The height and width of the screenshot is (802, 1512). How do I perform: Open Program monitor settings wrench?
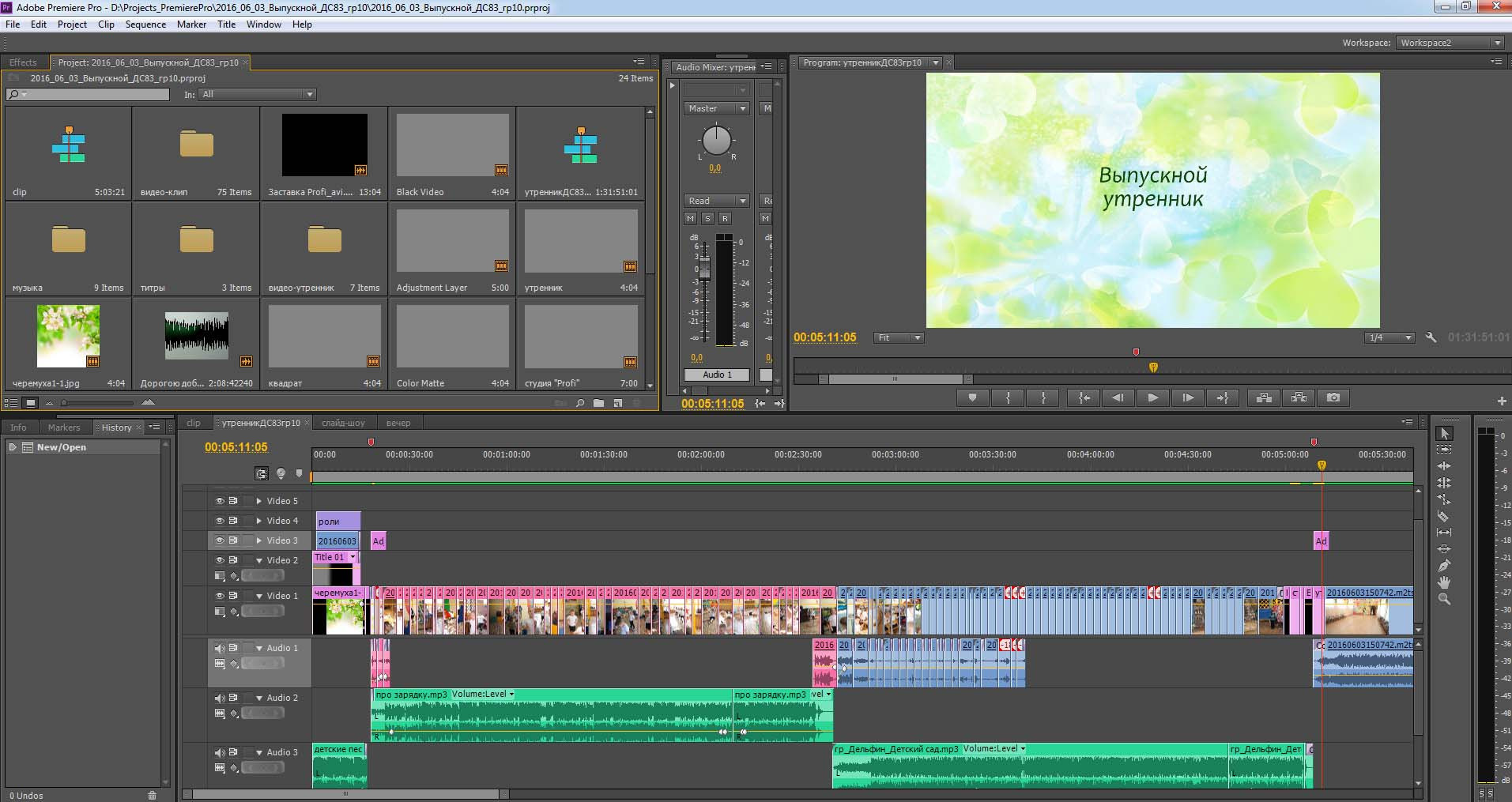click(x=1430, y=337)
